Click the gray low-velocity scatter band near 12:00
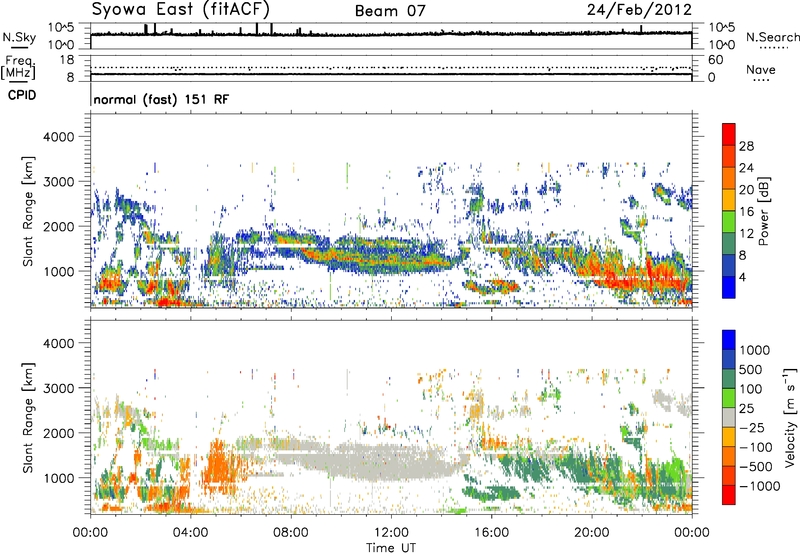This screenshot has height=554, width=800. click(393, 462)
